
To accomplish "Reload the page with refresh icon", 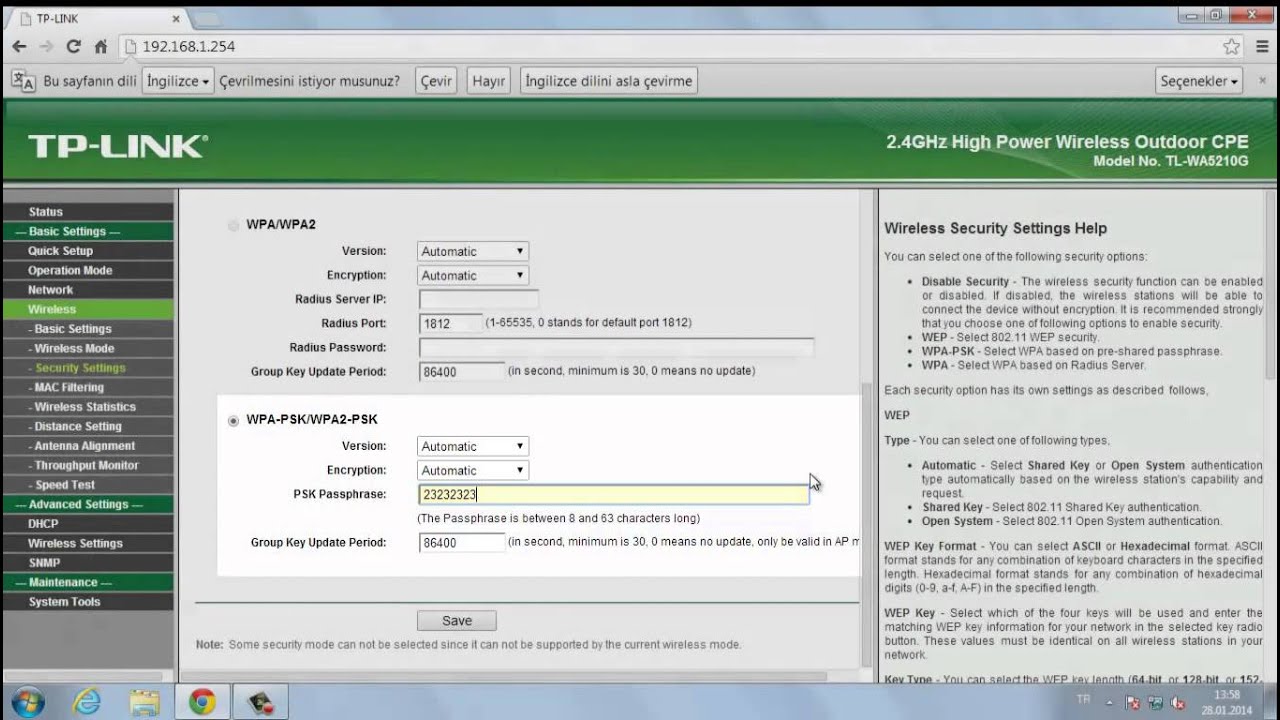I will [x=73, y=46].
